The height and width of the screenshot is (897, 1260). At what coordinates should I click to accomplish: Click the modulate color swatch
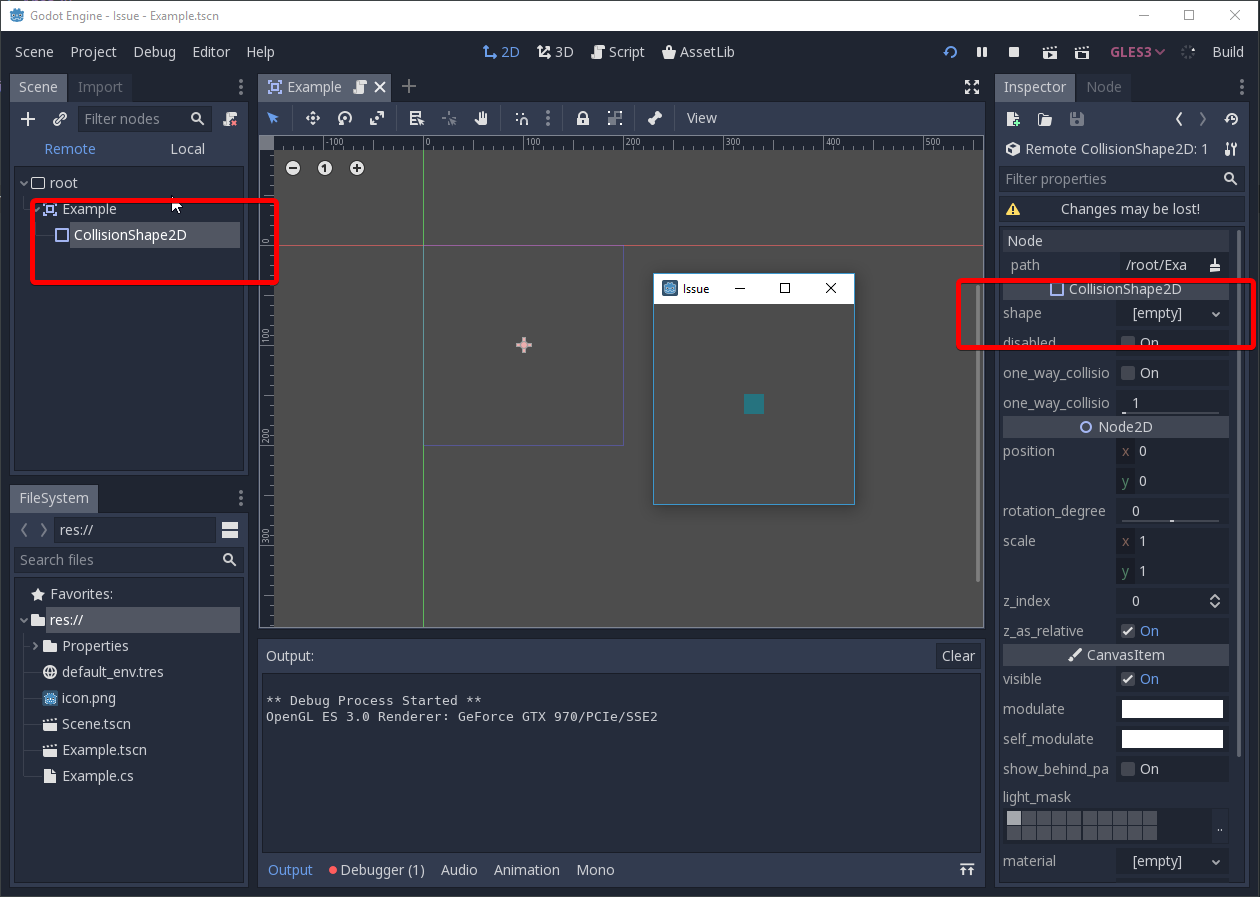click(1171, 708)
